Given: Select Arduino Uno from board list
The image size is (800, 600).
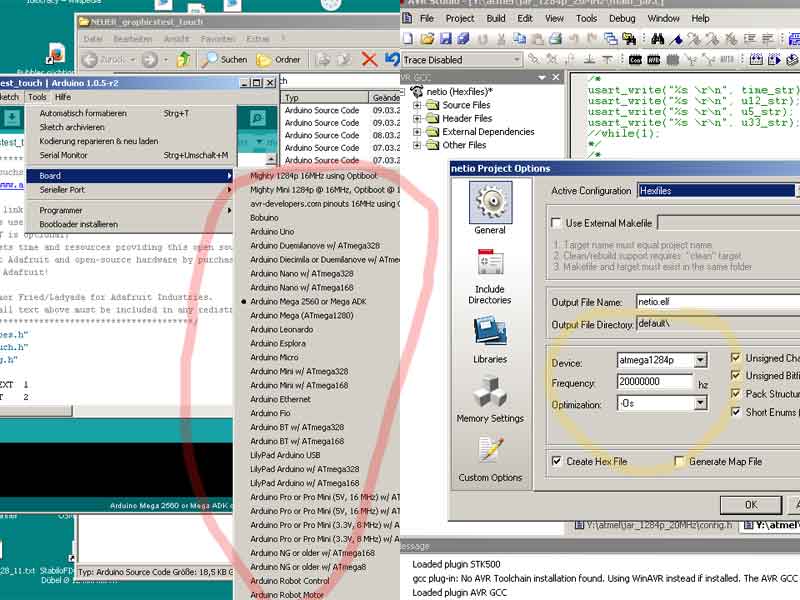Looking at the screenshot, I should [x=272, y=232].
